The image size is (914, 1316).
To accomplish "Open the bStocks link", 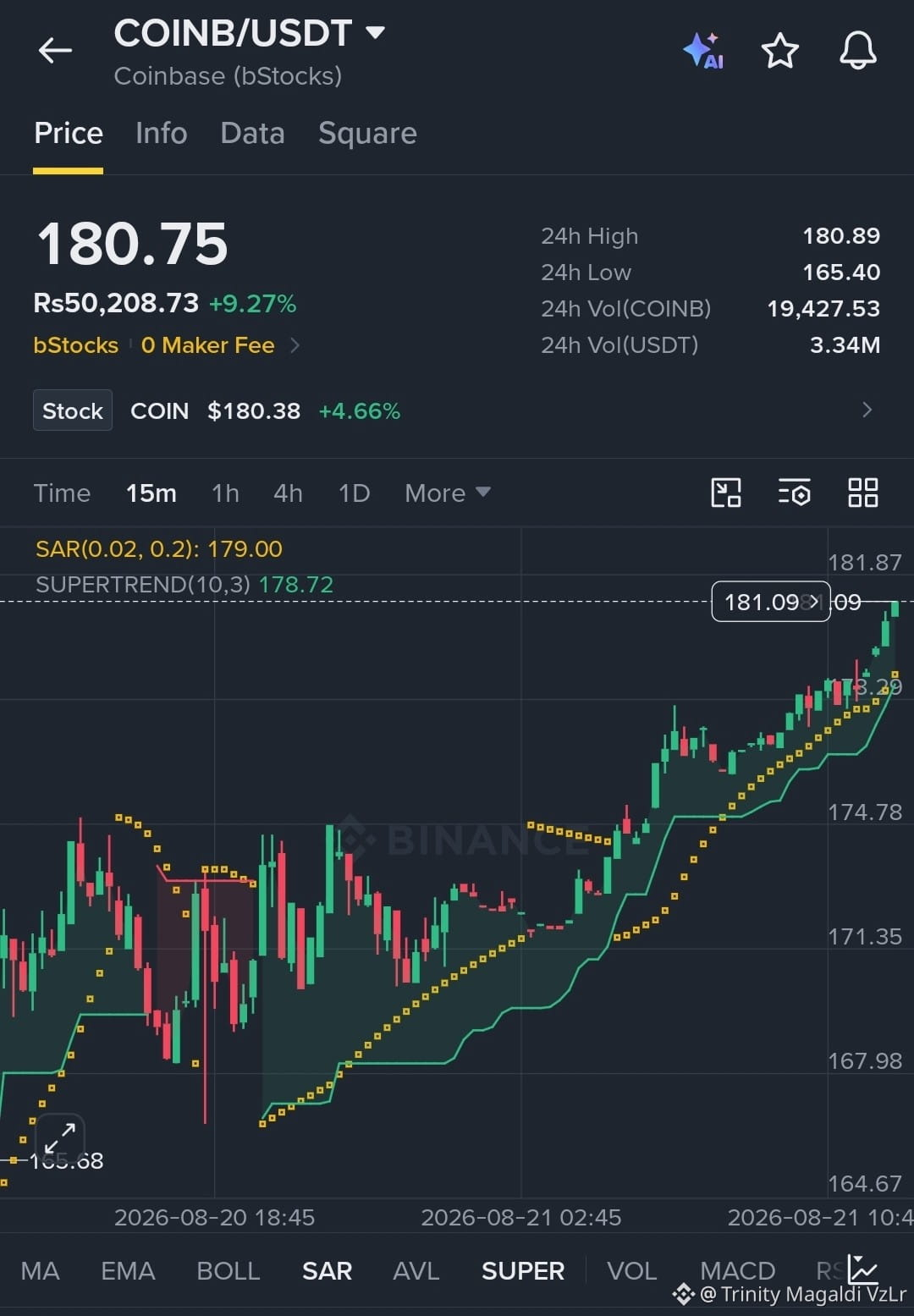I will tap(75, 345).
